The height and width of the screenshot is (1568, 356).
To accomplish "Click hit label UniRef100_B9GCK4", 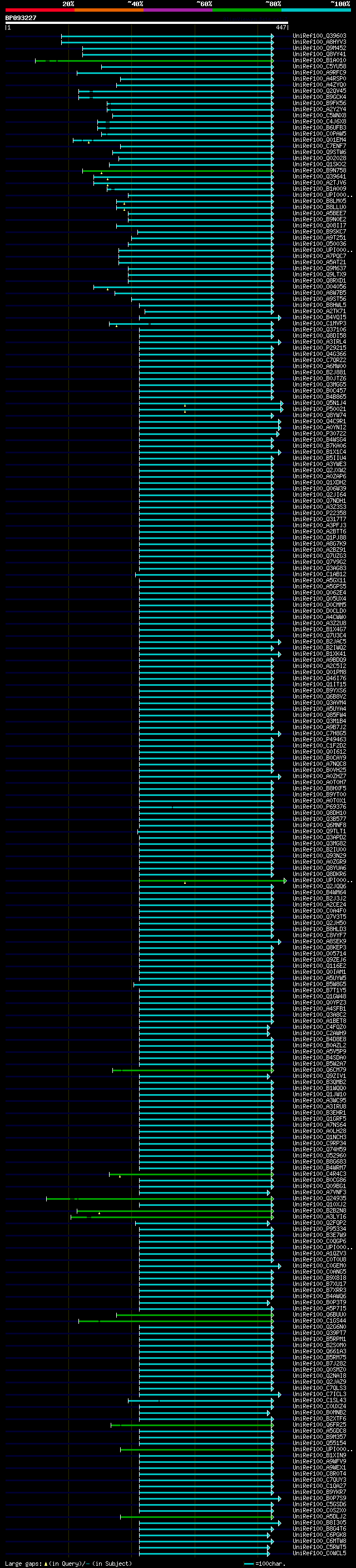I will tap(319, 97).
